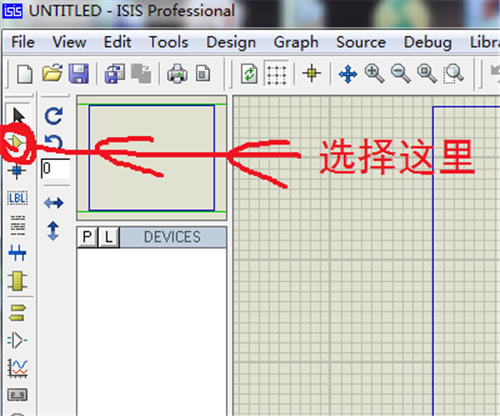Print the design
The width and height of the screenshot is (500, 416).
[x=177, y=73]
